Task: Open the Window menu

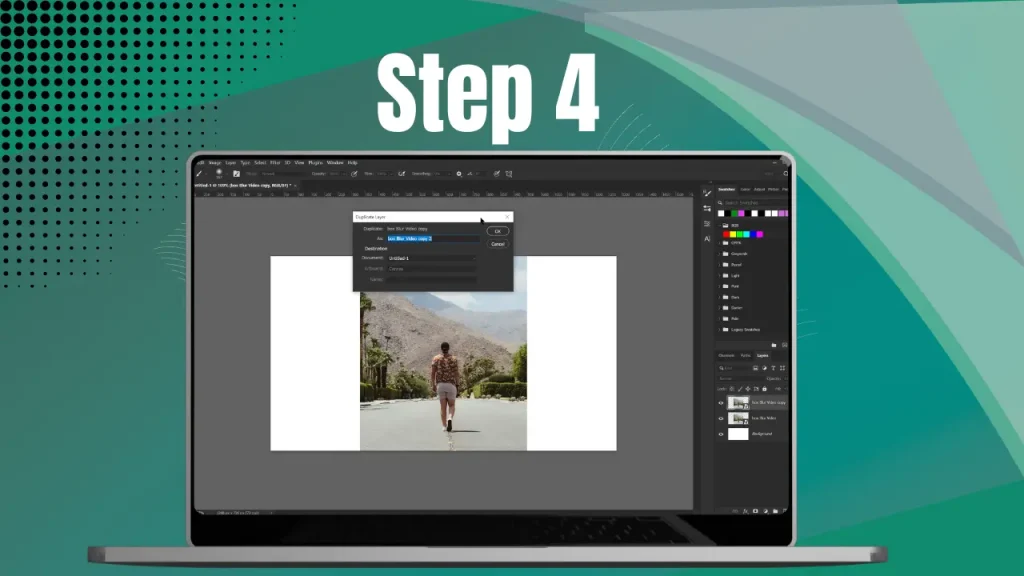Action: tap(335, 163)
